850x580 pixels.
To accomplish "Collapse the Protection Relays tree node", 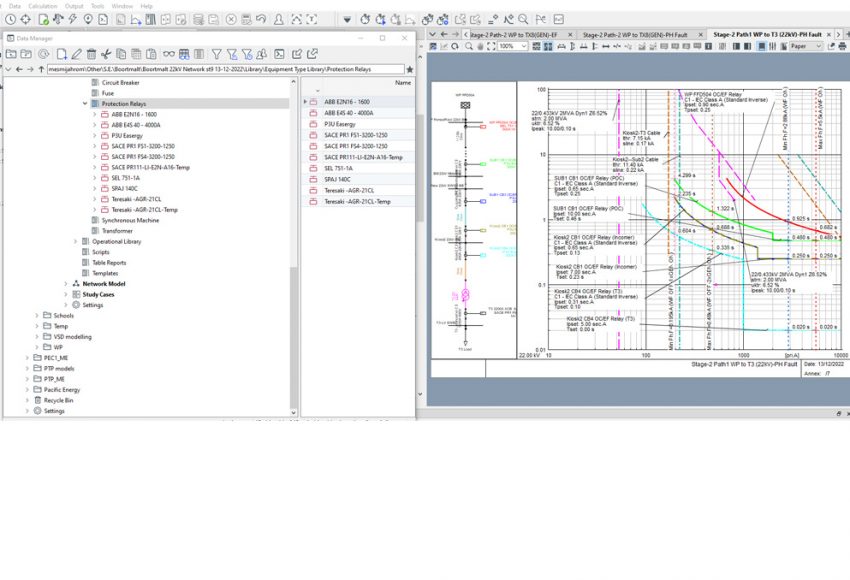I will (x=85, y=103).
